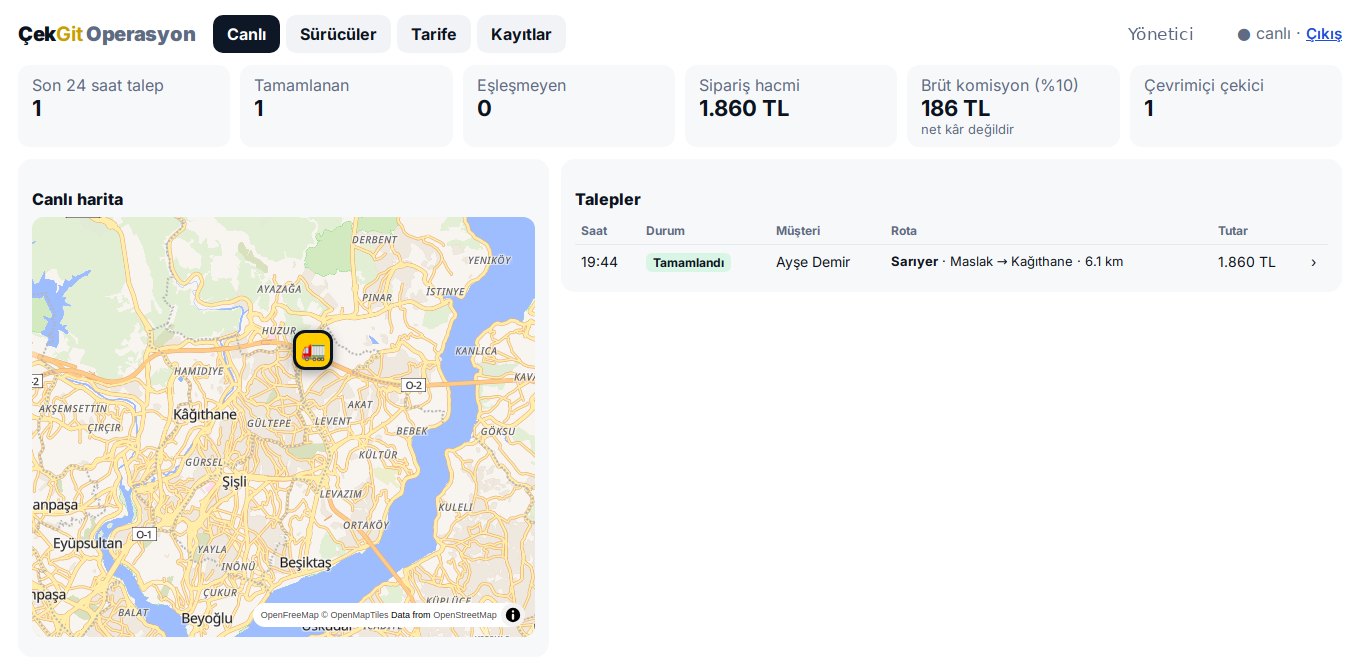1360x670 pixels.
Task: Click the Durum column header
Action: (665, 231)
